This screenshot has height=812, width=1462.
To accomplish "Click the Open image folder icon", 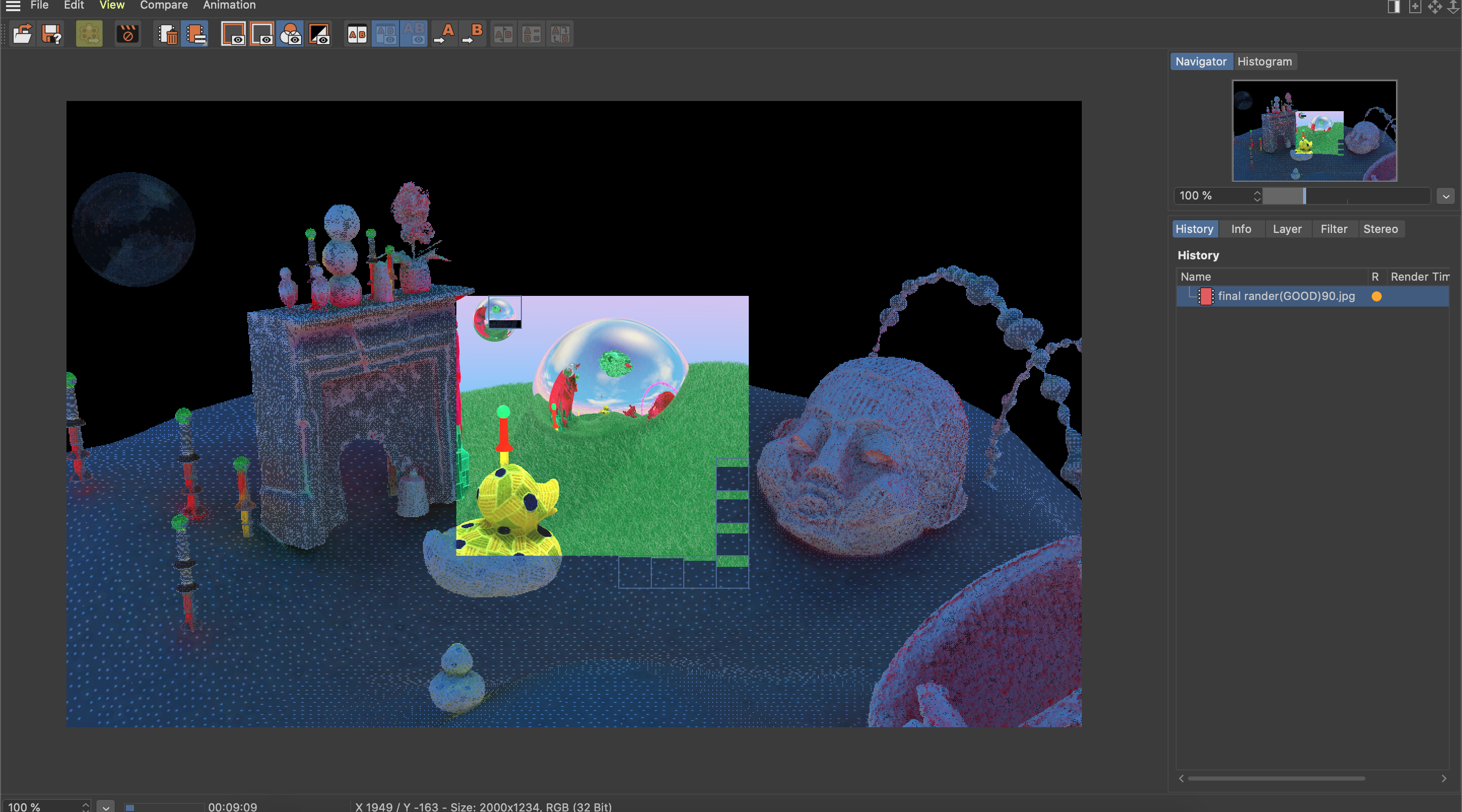I will 22,34.
